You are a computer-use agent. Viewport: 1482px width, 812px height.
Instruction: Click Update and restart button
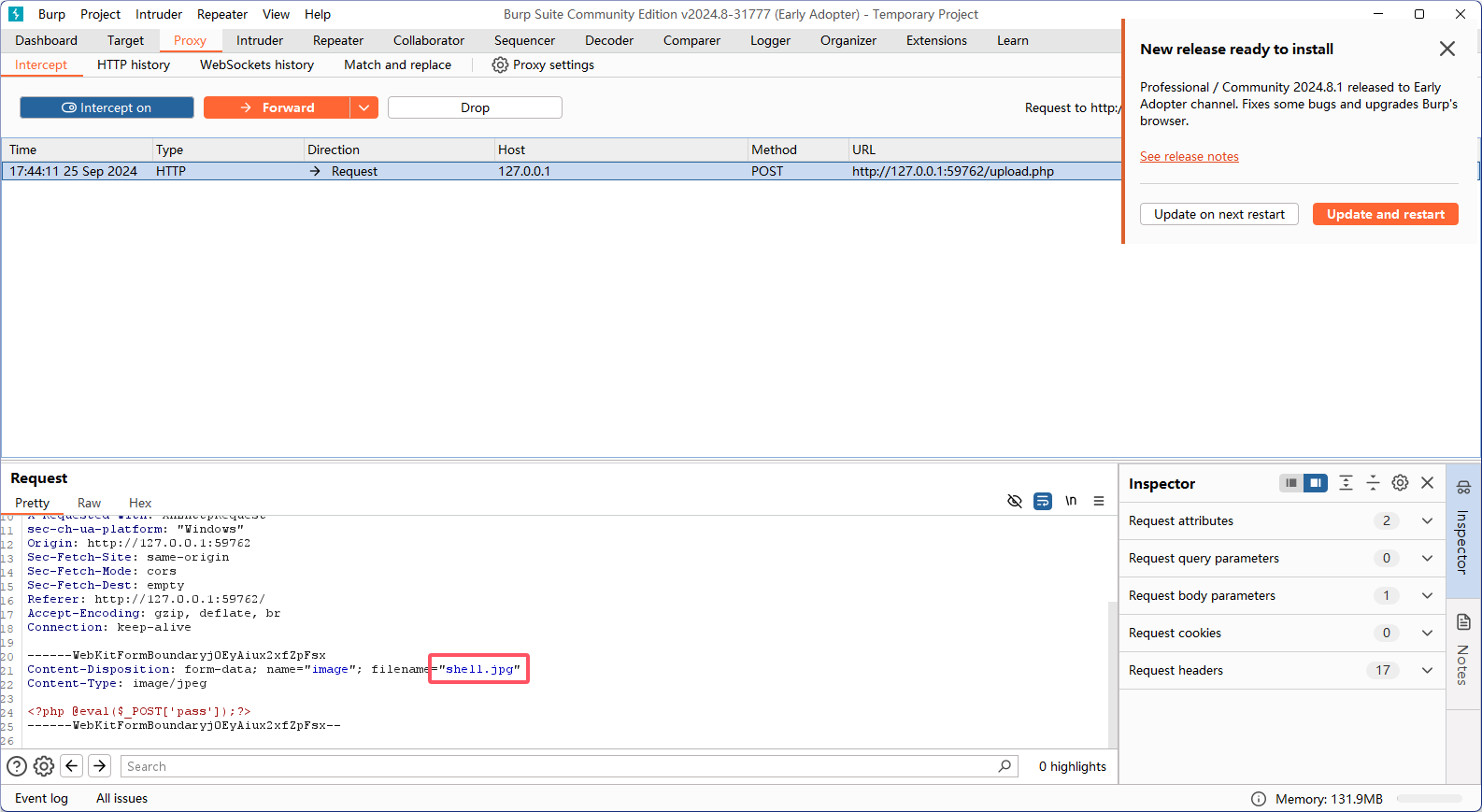point(1385,214)
